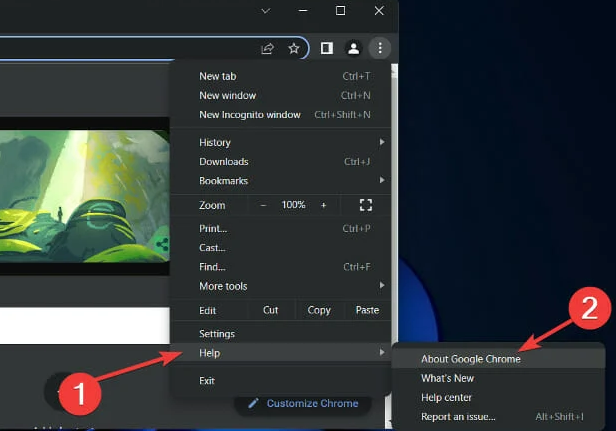Select About Google Chrome

[499, 359]
